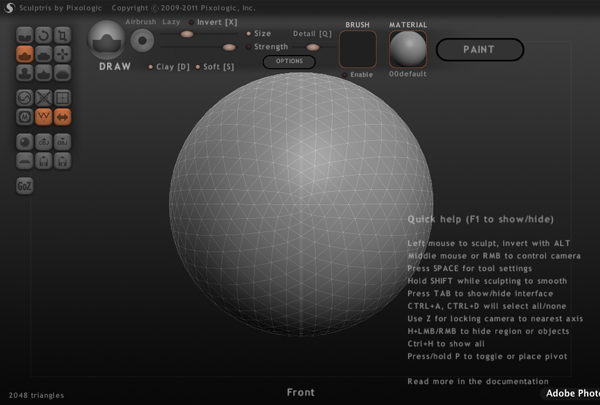Click the GoZ button
Screen dimensions: 600x405
[25, 185]
